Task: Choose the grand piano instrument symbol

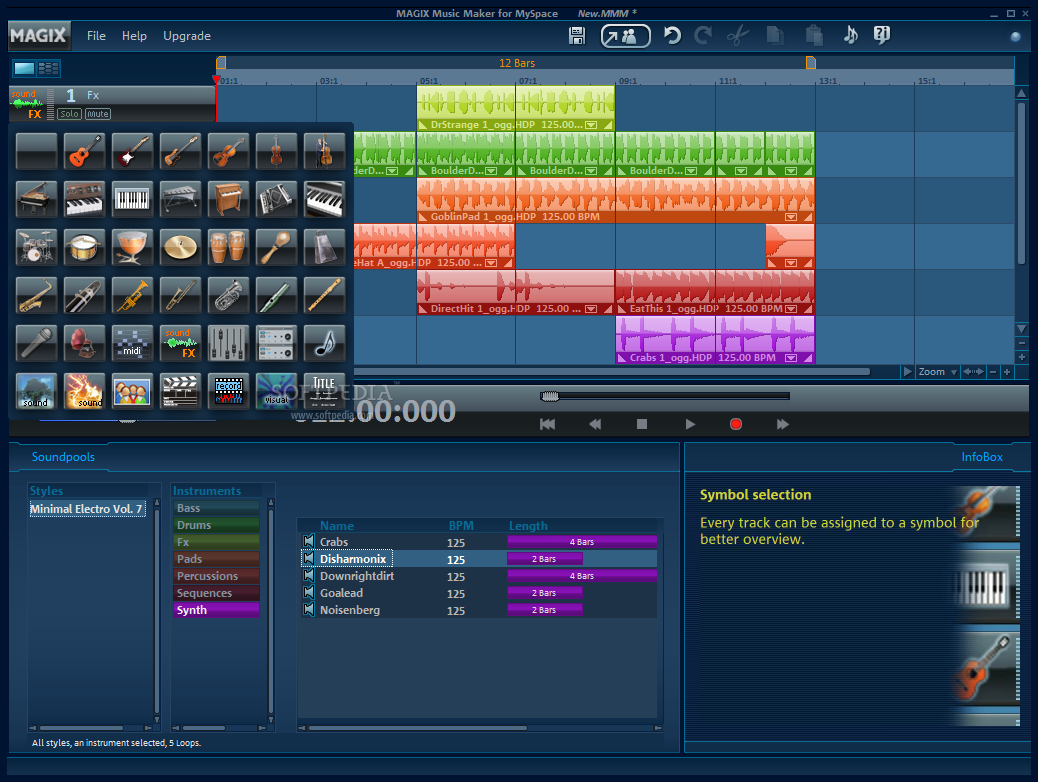Action: pos(36,199)
